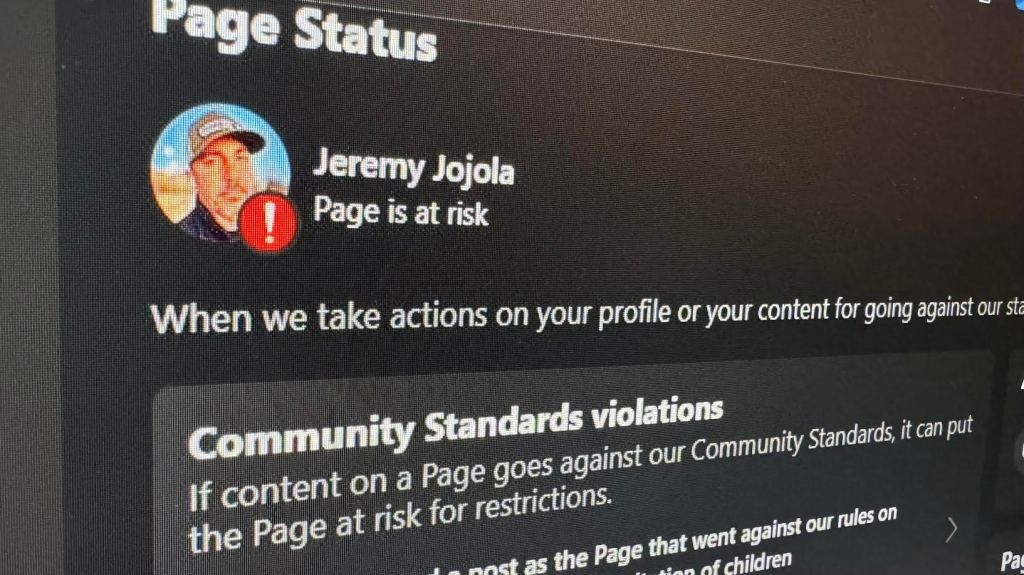1024x575 pixels.
Task: Open Jeremy Jojola's profile picture
Action: click(220, 173)
